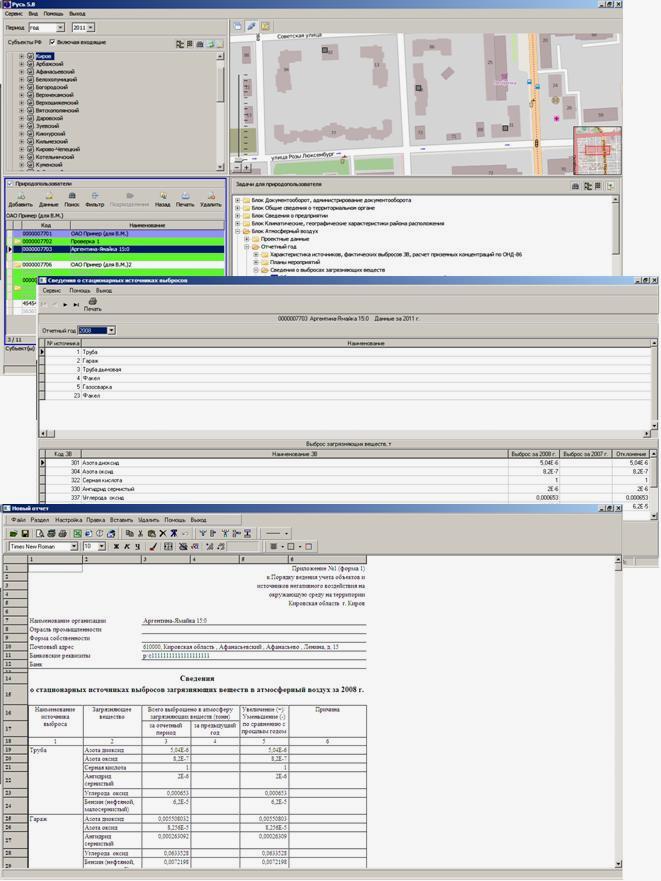Click the open folder icon in report toolbar

13,534
